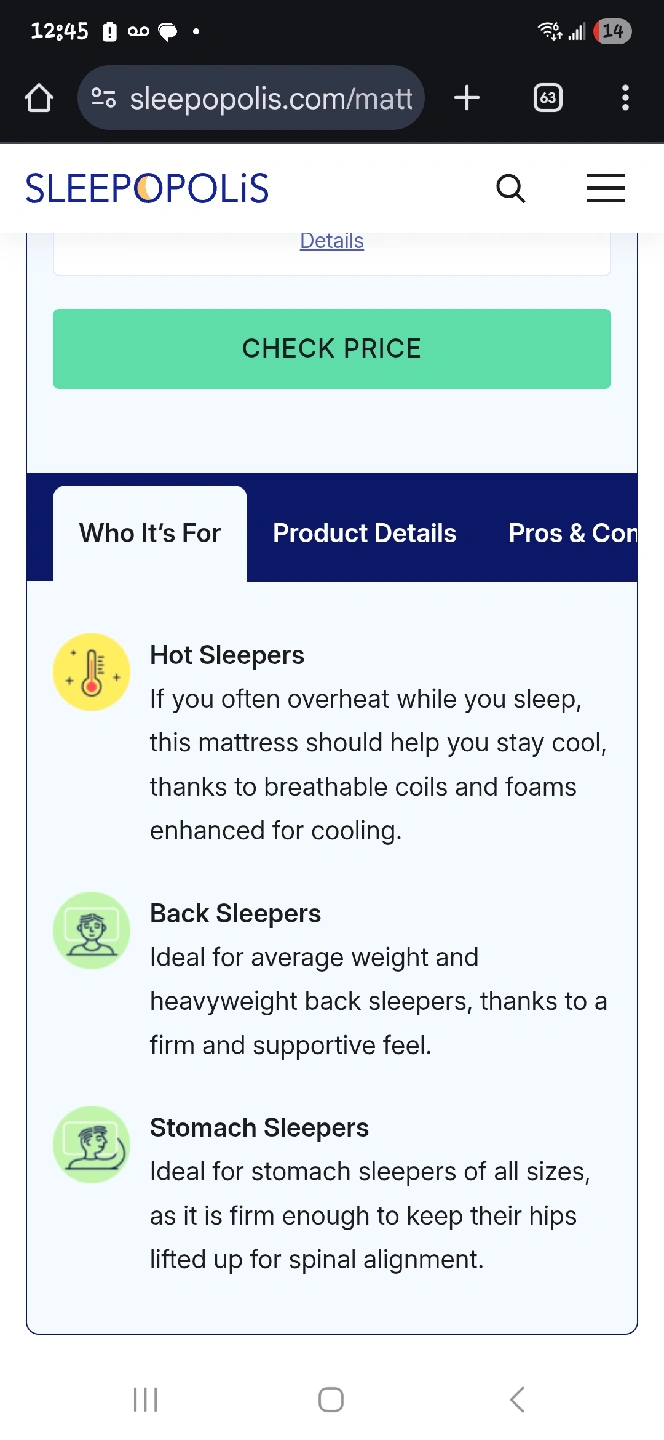Open the tab switcher showing 63 tabs
The height and width of the screenshot is (1440, 664).
pyautogui.click(x=547, y=98)
